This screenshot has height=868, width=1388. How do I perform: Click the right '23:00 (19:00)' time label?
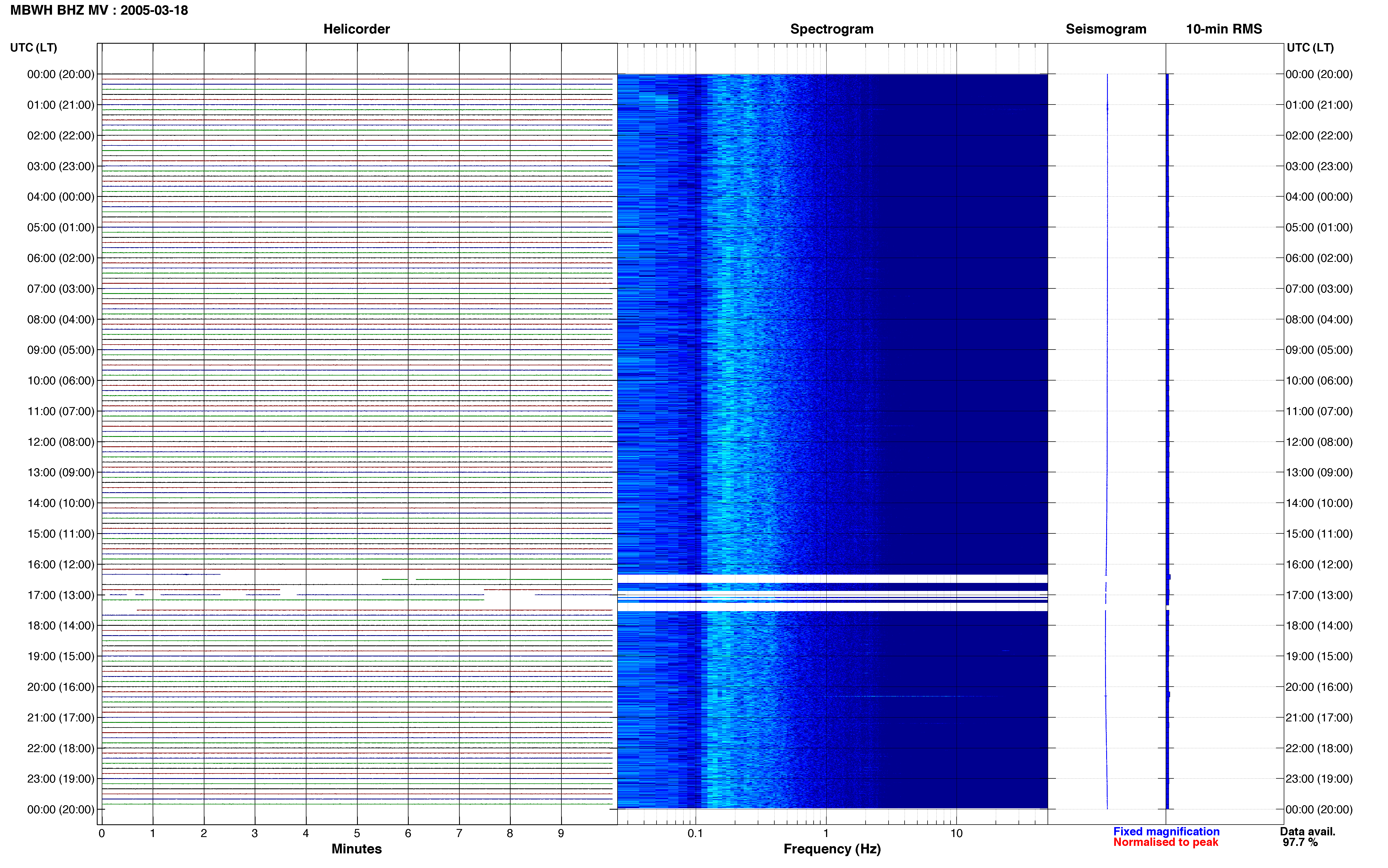(x=1319, y=779)
